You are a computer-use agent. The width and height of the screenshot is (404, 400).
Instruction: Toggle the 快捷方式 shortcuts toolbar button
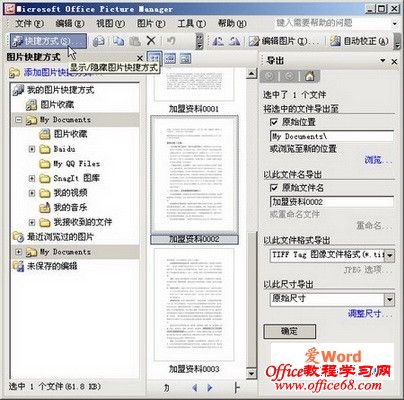(48, 41)
